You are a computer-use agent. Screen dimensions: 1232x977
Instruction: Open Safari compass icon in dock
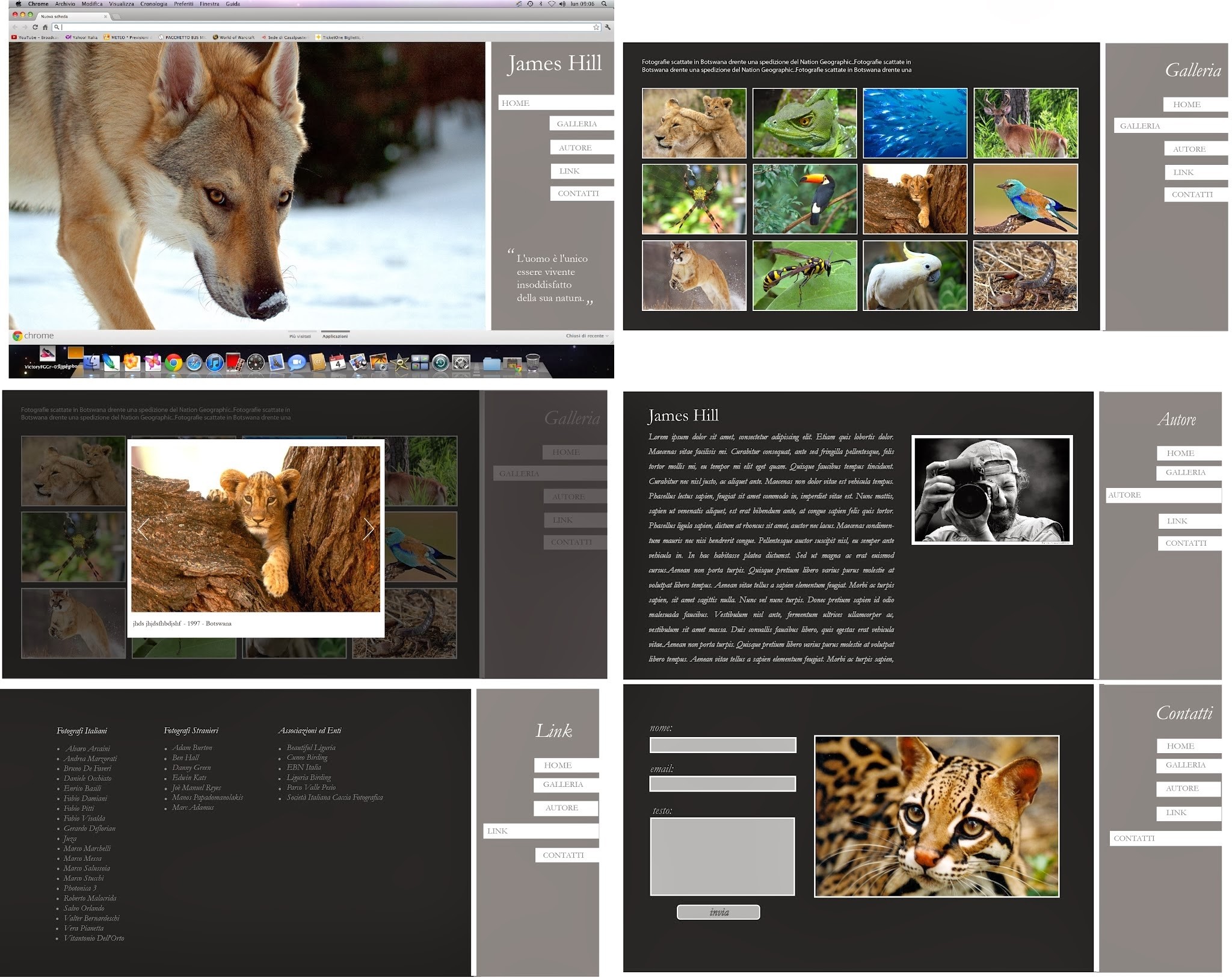pos(194,363)
